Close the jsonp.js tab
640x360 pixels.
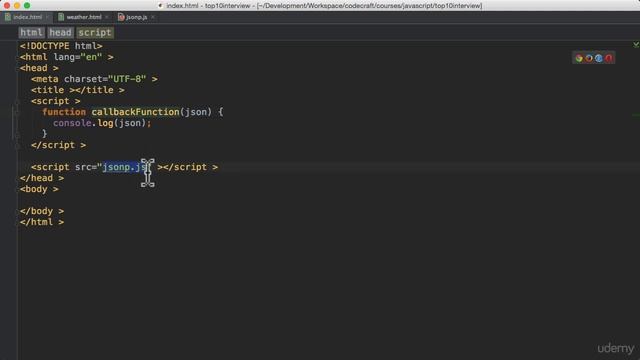tap(153, 17)
